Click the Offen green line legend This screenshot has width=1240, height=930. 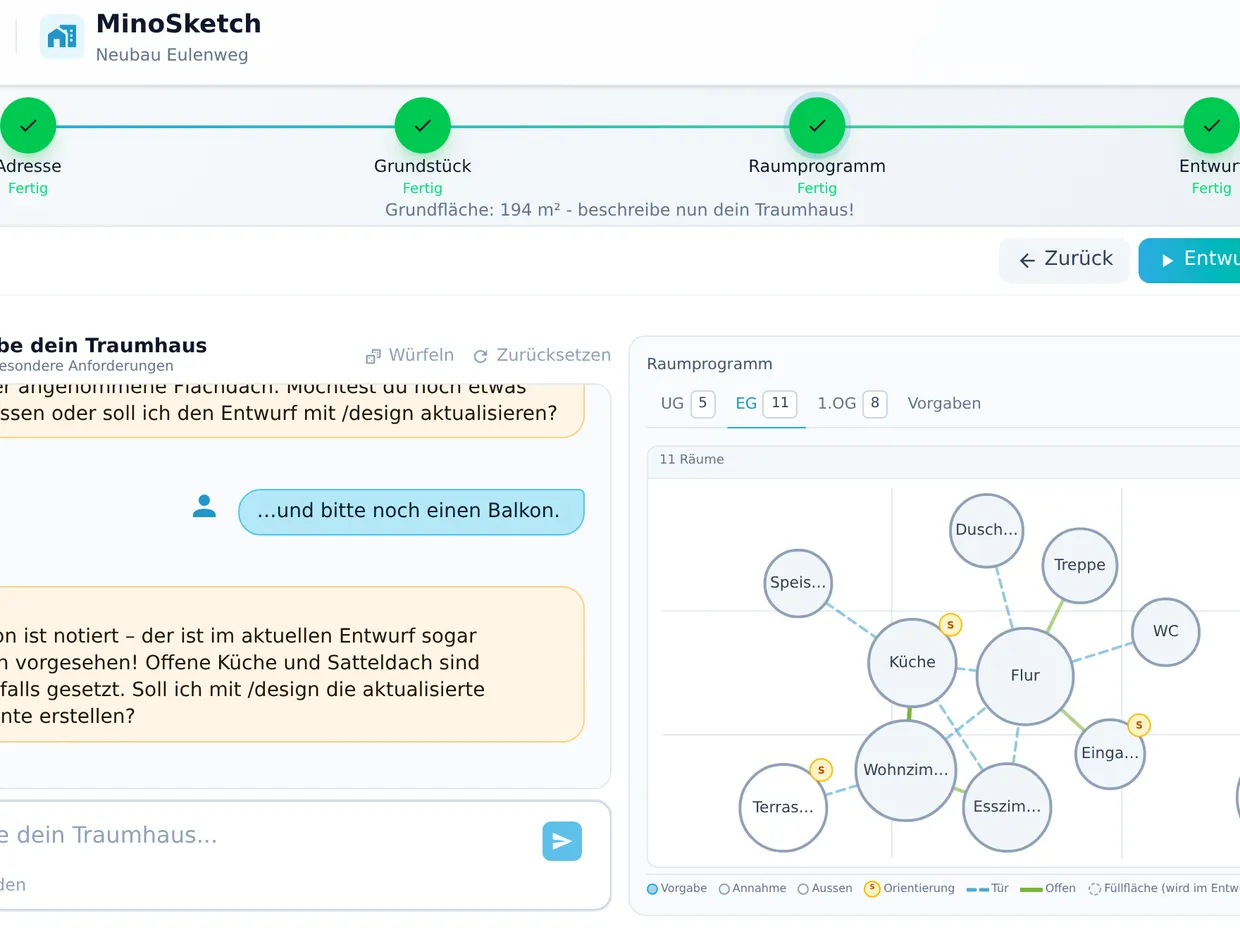[1031, 888]
